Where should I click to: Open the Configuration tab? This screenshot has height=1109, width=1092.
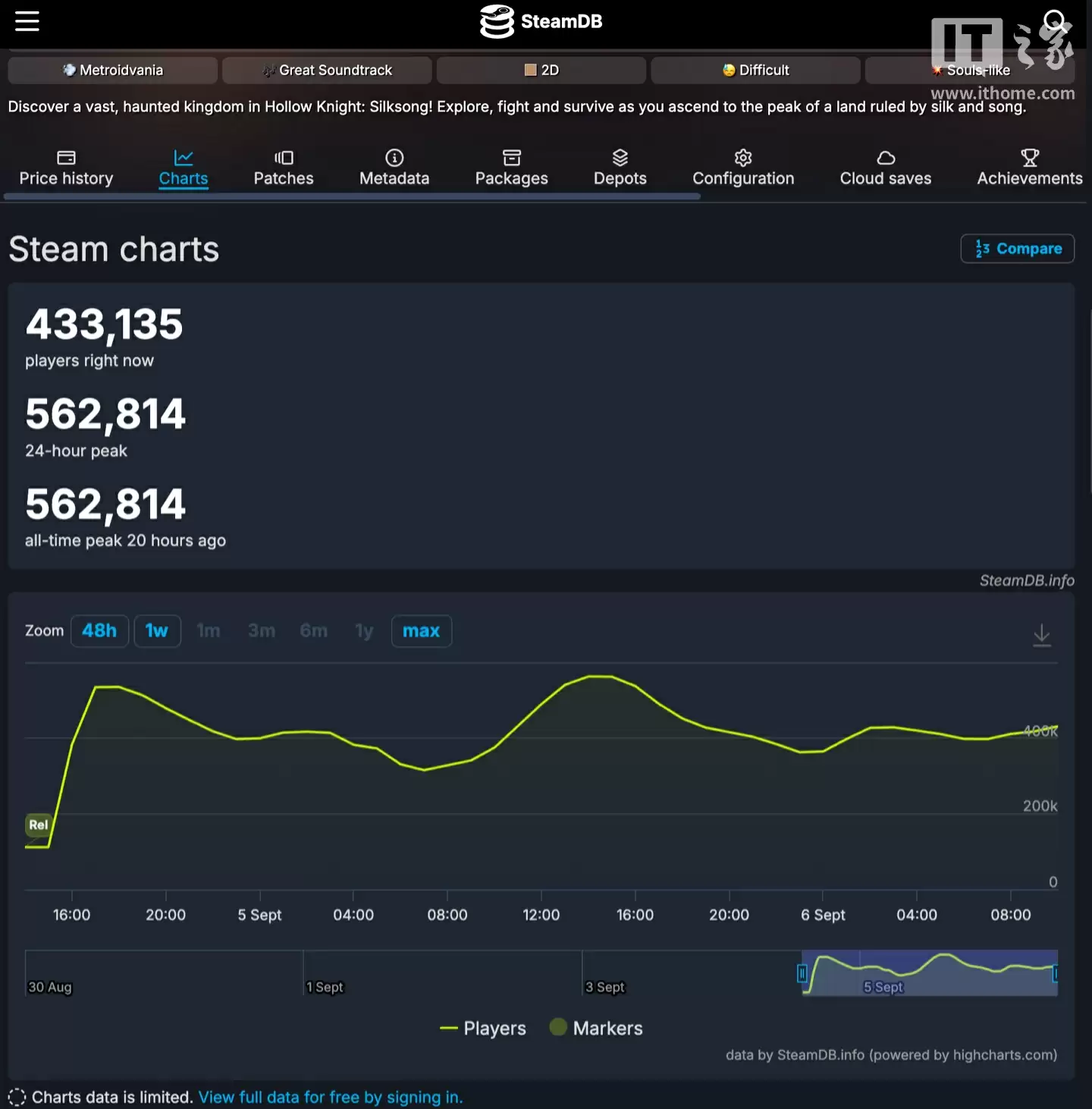coord(743,168)
